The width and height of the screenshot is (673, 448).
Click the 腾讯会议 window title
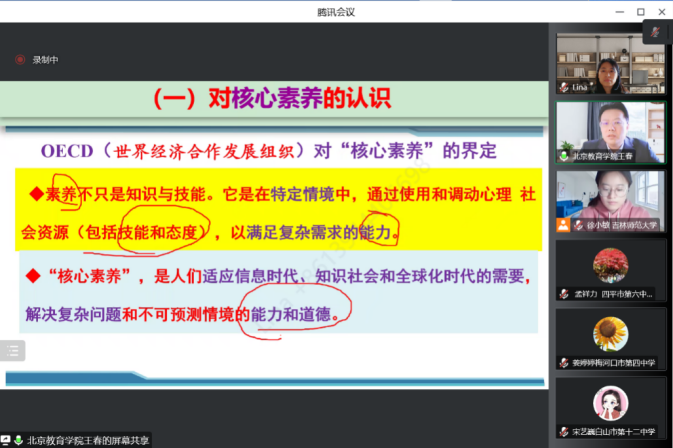click(x=336, y=11)
